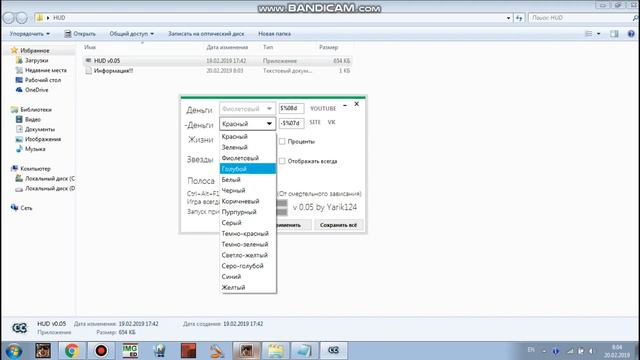Select Светло-желтый color option

coord(248,255)
